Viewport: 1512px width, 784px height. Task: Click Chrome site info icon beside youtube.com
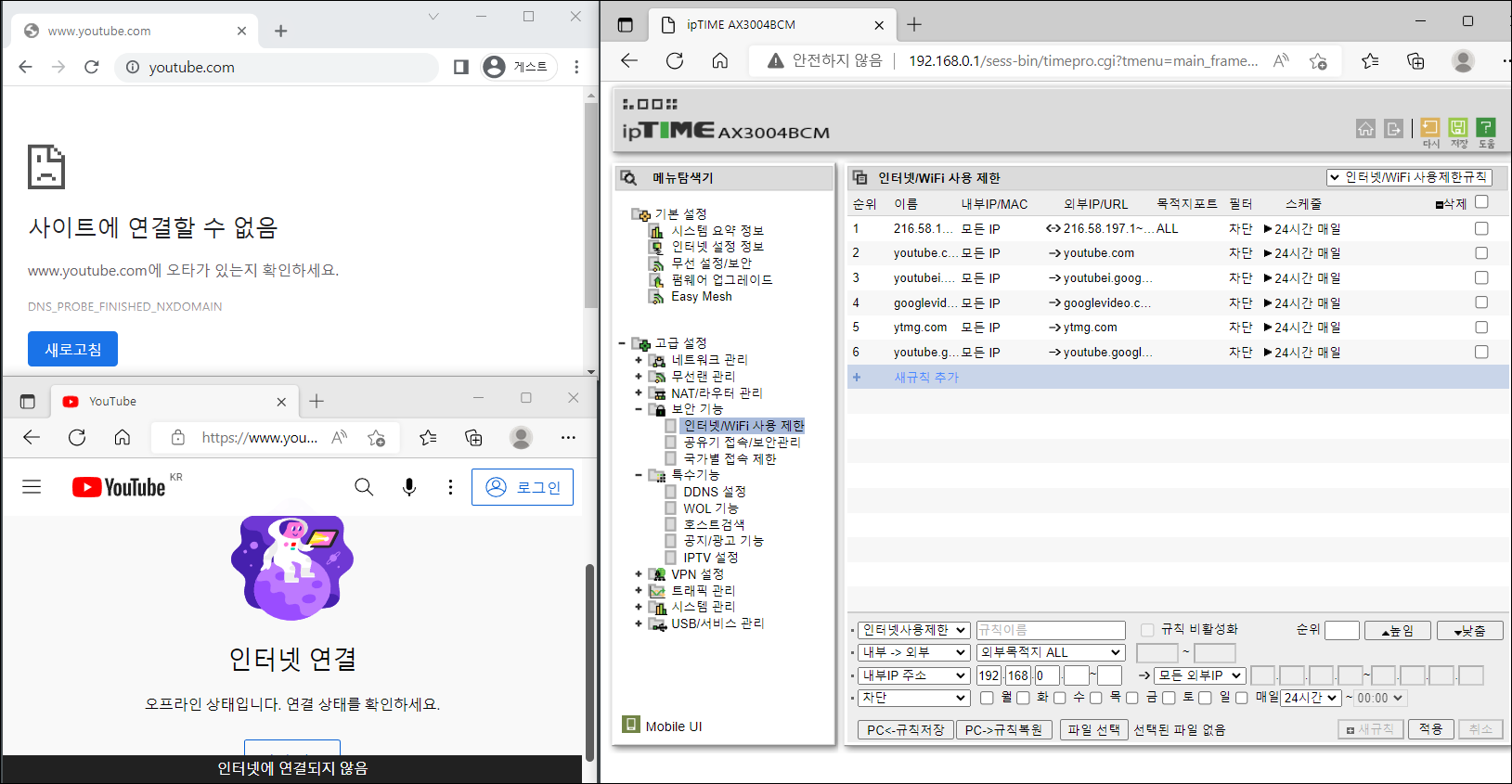(x=133, y=67)
